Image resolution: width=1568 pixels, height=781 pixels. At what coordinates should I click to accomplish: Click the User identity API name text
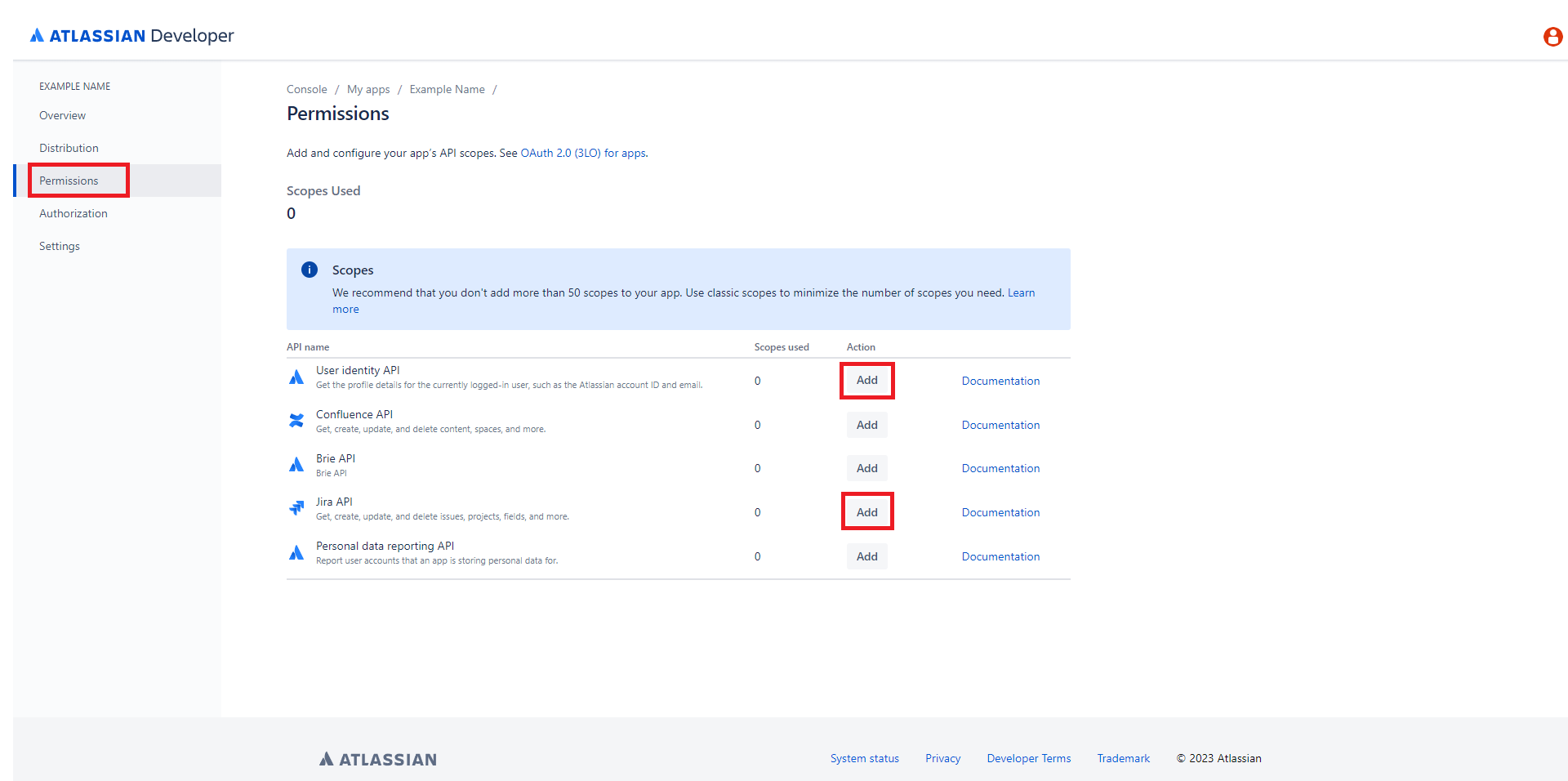tap(358, 370)
